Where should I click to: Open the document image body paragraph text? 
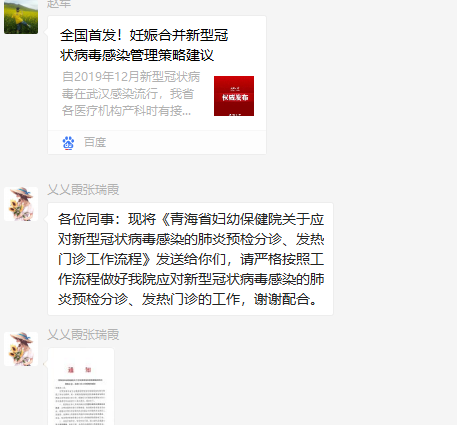coord(80,406)
